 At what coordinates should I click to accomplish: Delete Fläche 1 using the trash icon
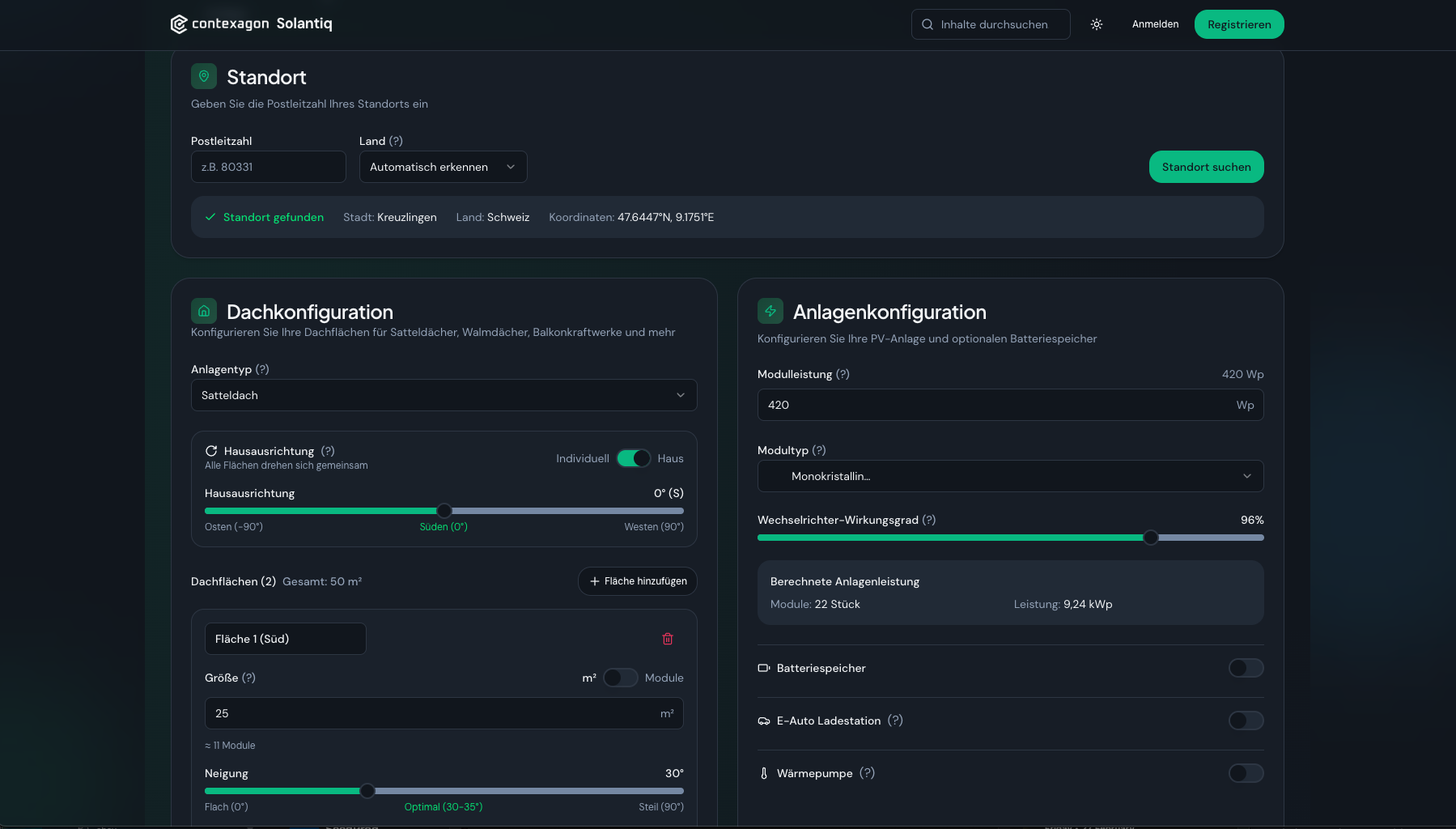(668, 639)
